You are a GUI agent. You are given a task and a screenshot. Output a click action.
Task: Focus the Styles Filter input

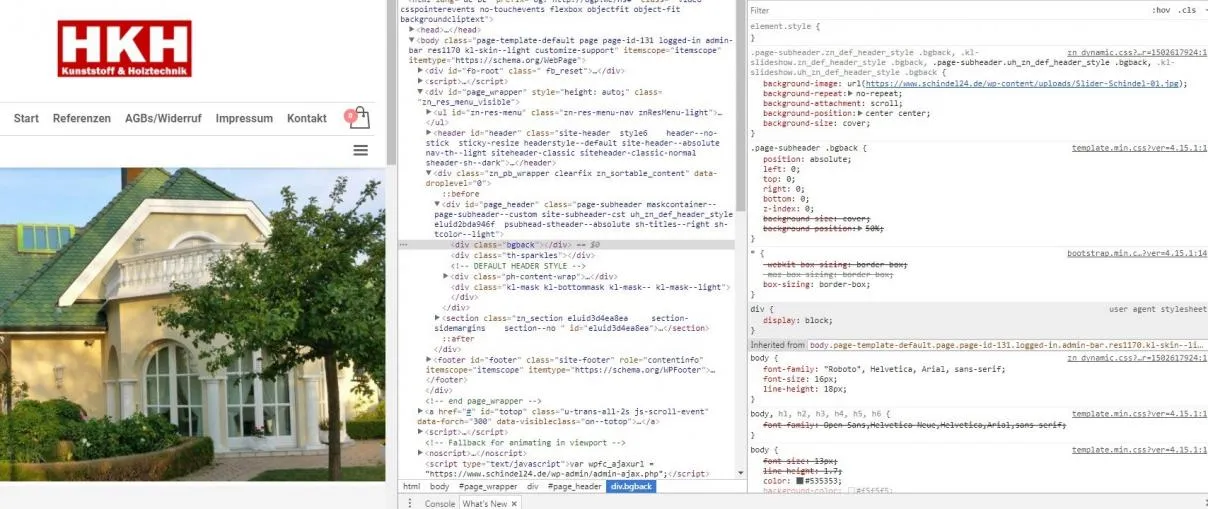[940, 9]
